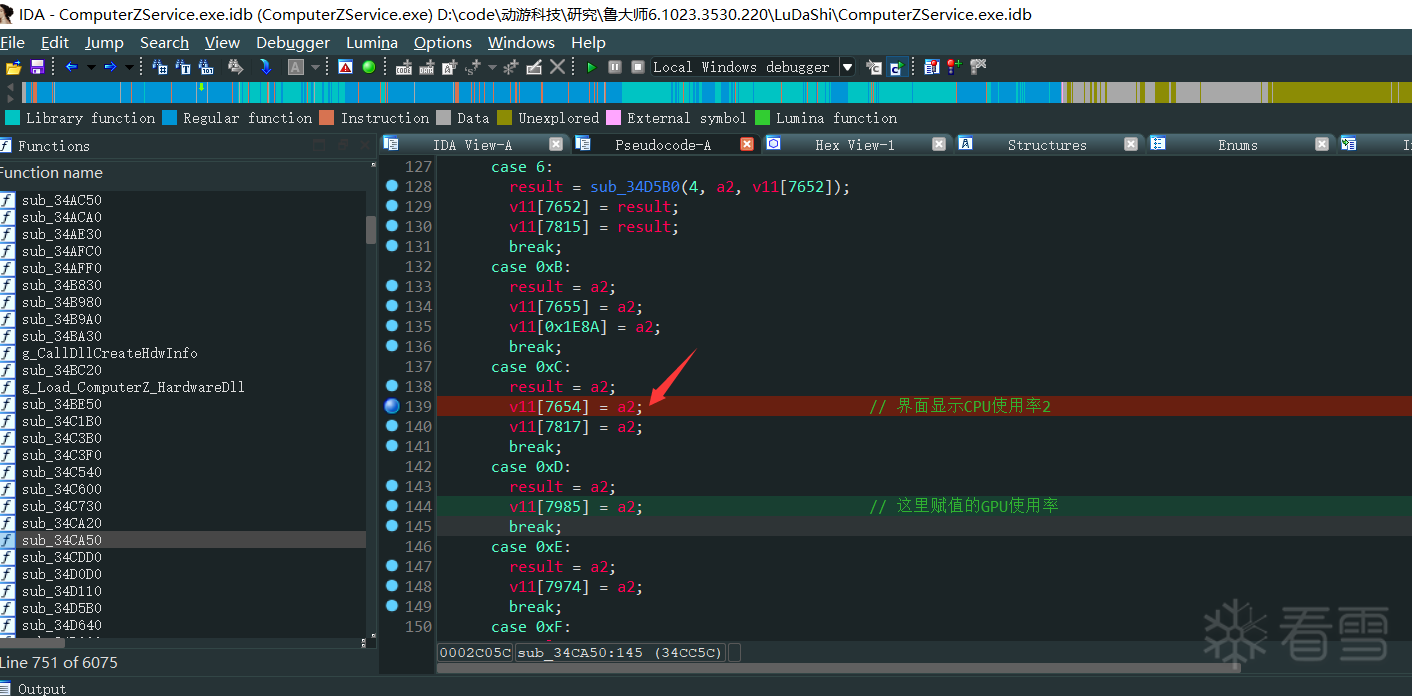Open the Lumina menu
This screenshot has height=696, width=1412.
point(371,42)
